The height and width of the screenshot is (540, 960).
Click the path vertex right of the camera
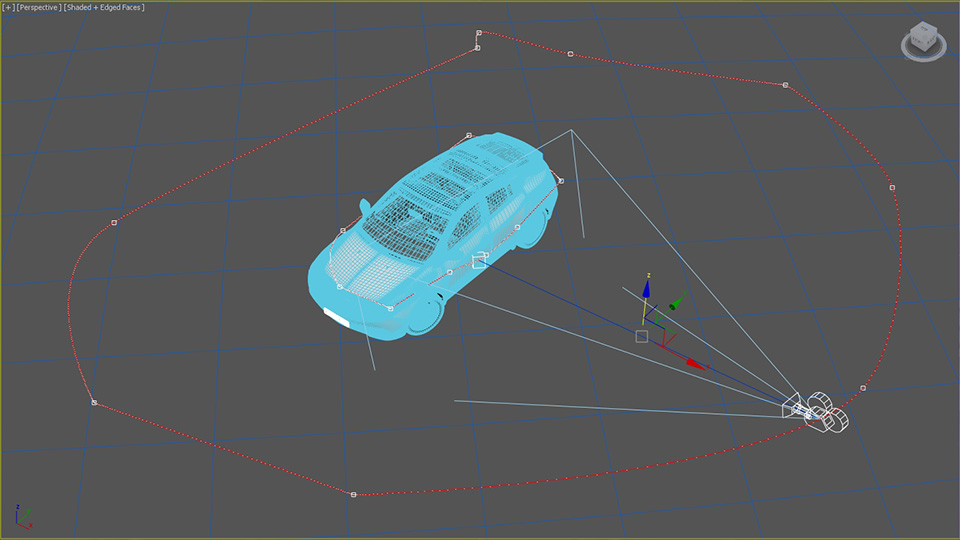[863, 387]
